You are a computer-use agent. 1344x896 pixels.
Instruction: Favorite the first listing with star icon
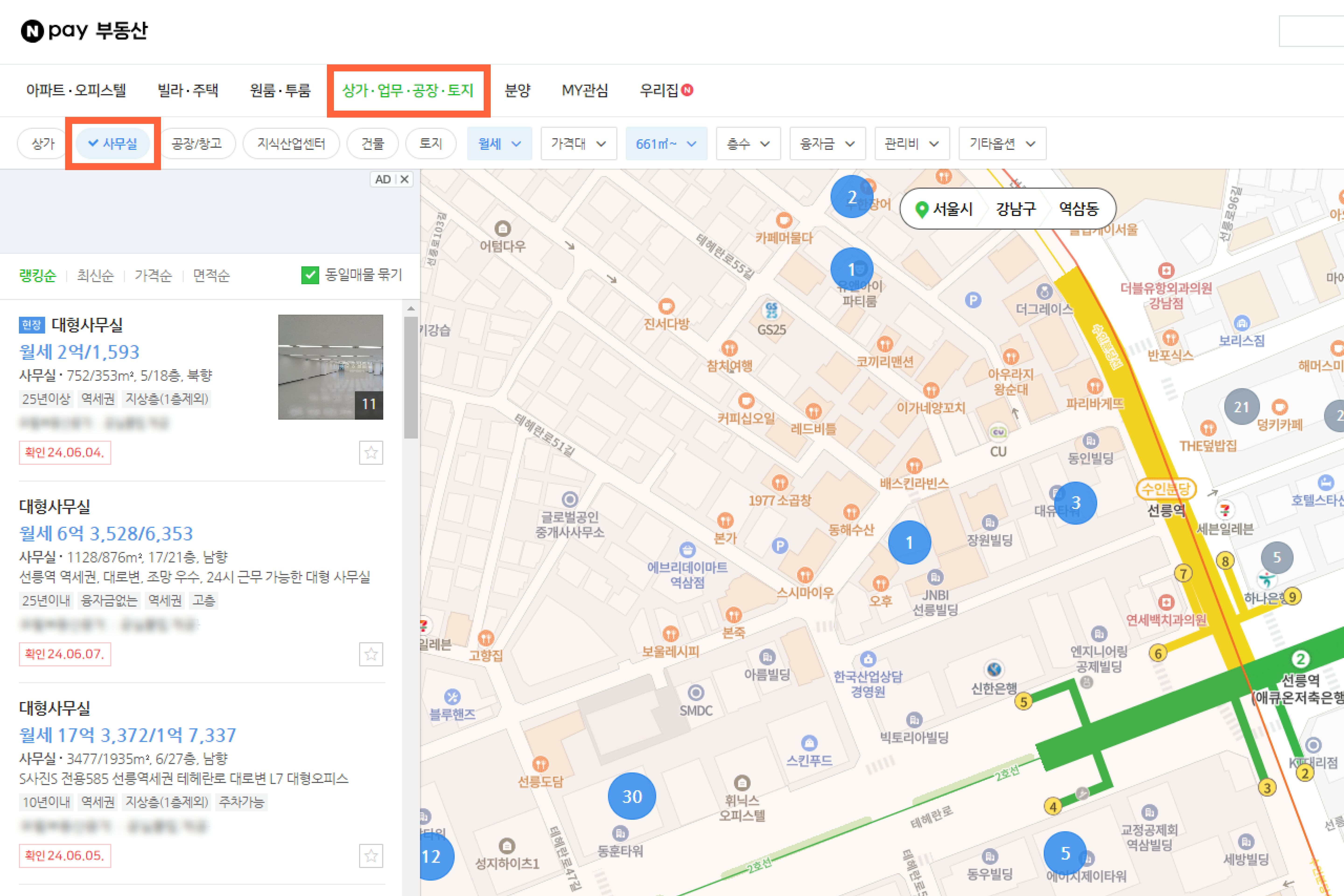click(371, 453)
